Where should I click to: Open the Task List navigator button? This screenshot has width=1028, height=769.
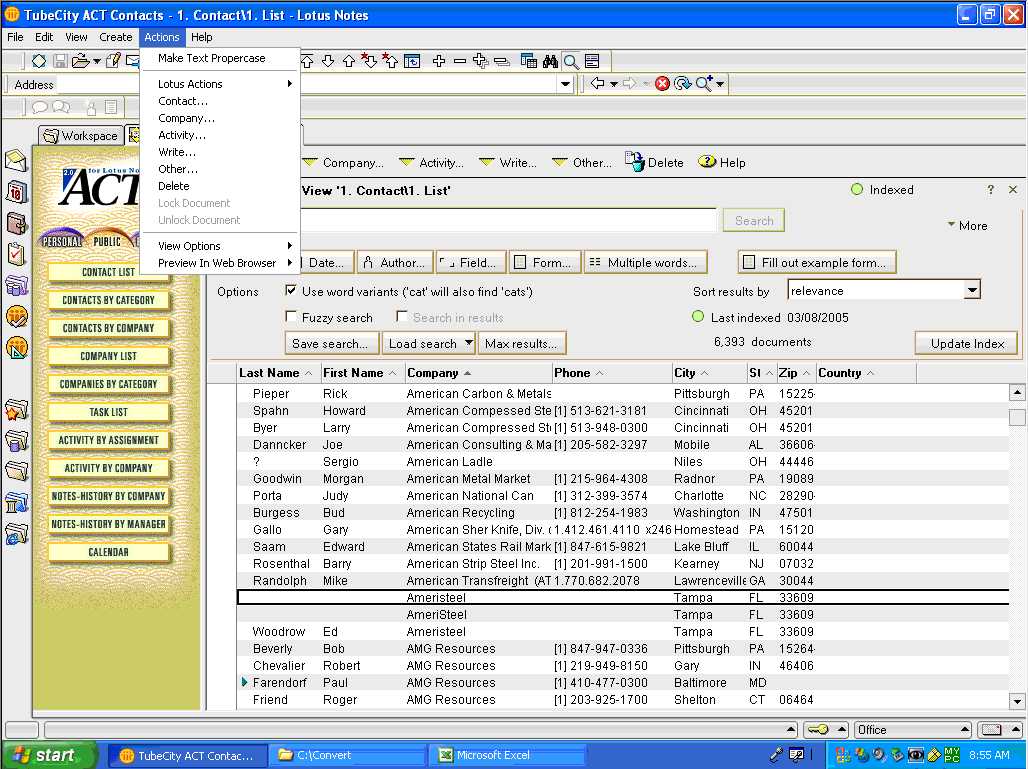point(108,412)
